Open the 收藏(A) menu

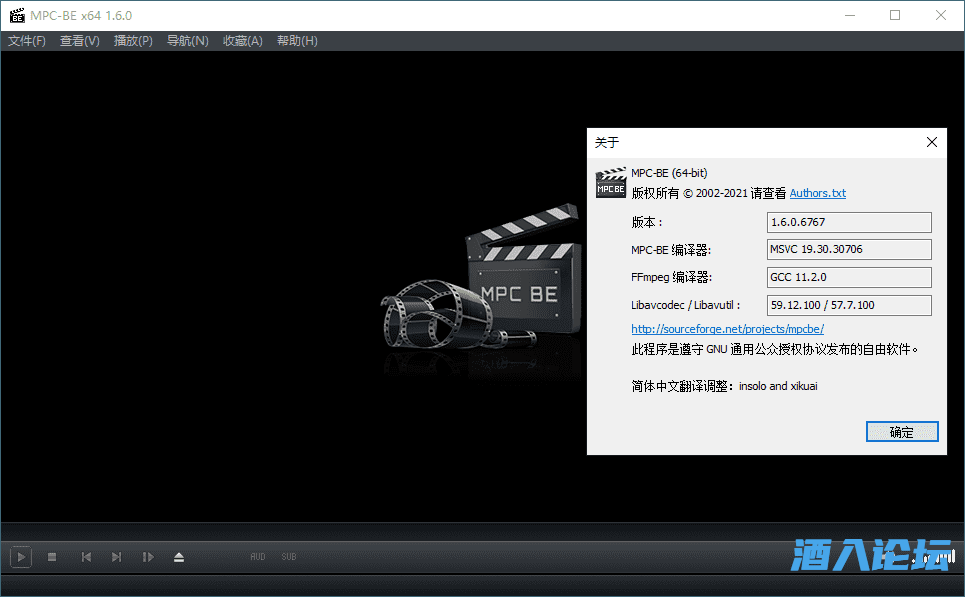point(242,41)
